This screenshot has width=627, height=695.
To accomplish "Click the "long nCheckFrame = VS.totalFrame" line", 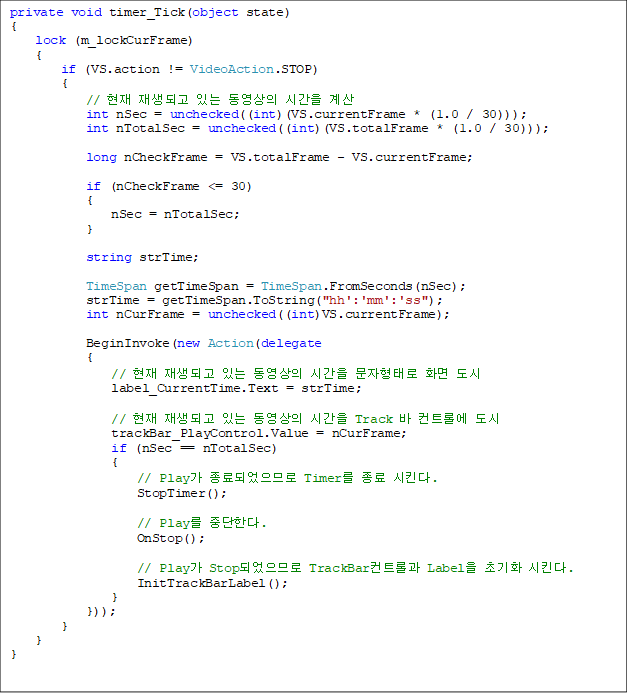I will (x=280, y=157).
